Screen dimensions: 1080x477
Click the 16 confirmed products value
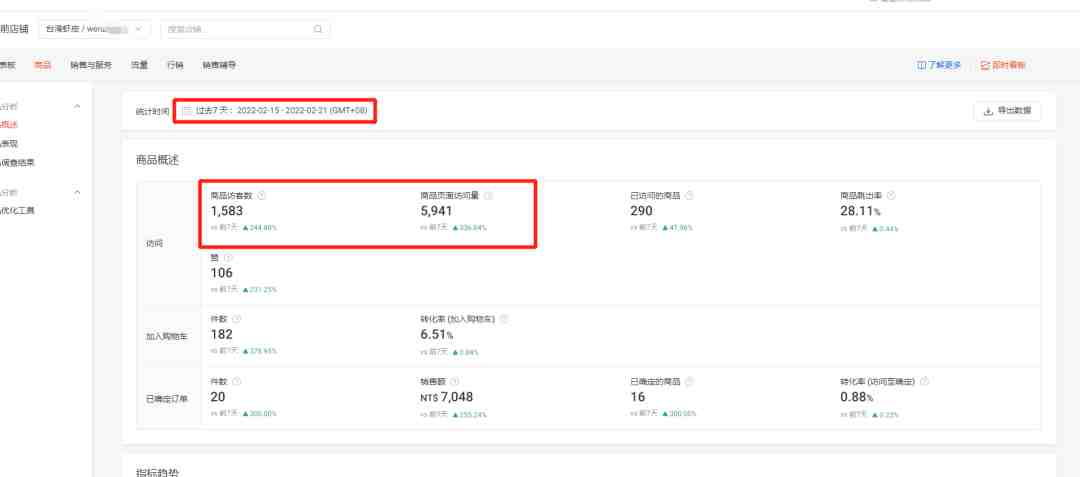click(638, 396)
